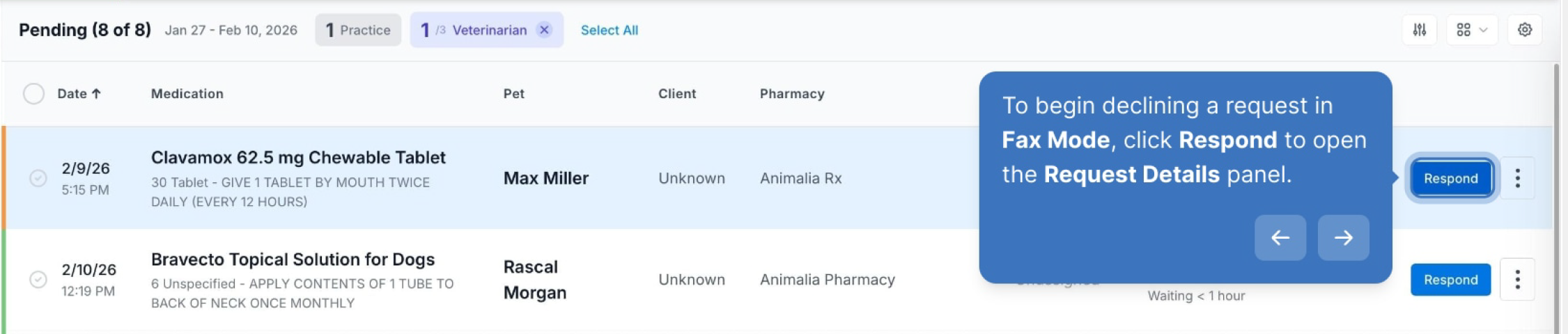Open the Clavamox row's three-dot menu

pyautogui.click(x=1517, y=178)
